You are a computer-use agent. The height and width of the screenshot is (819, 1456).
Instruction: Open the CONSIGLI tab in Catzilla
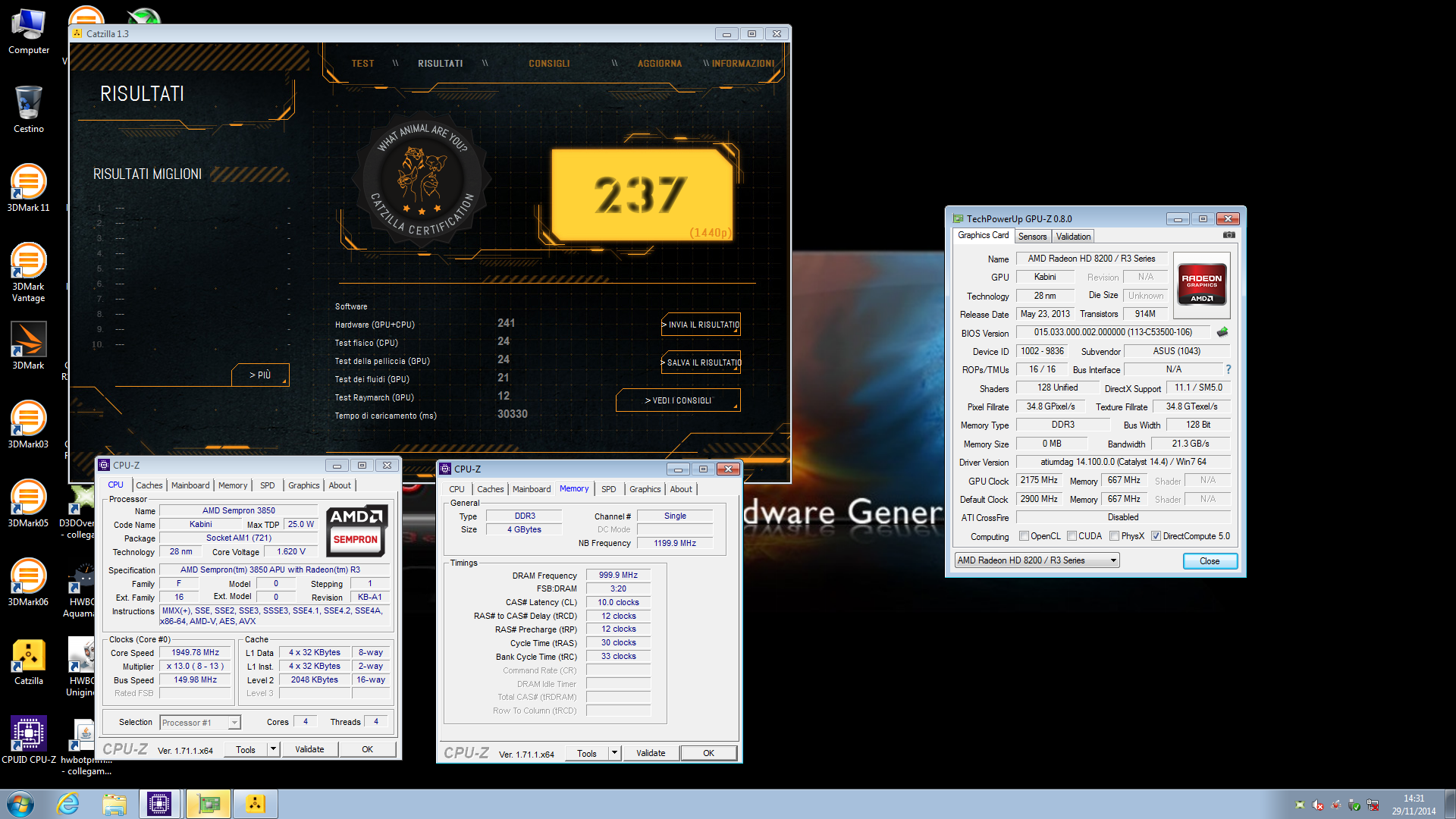[x=549, y=64]
